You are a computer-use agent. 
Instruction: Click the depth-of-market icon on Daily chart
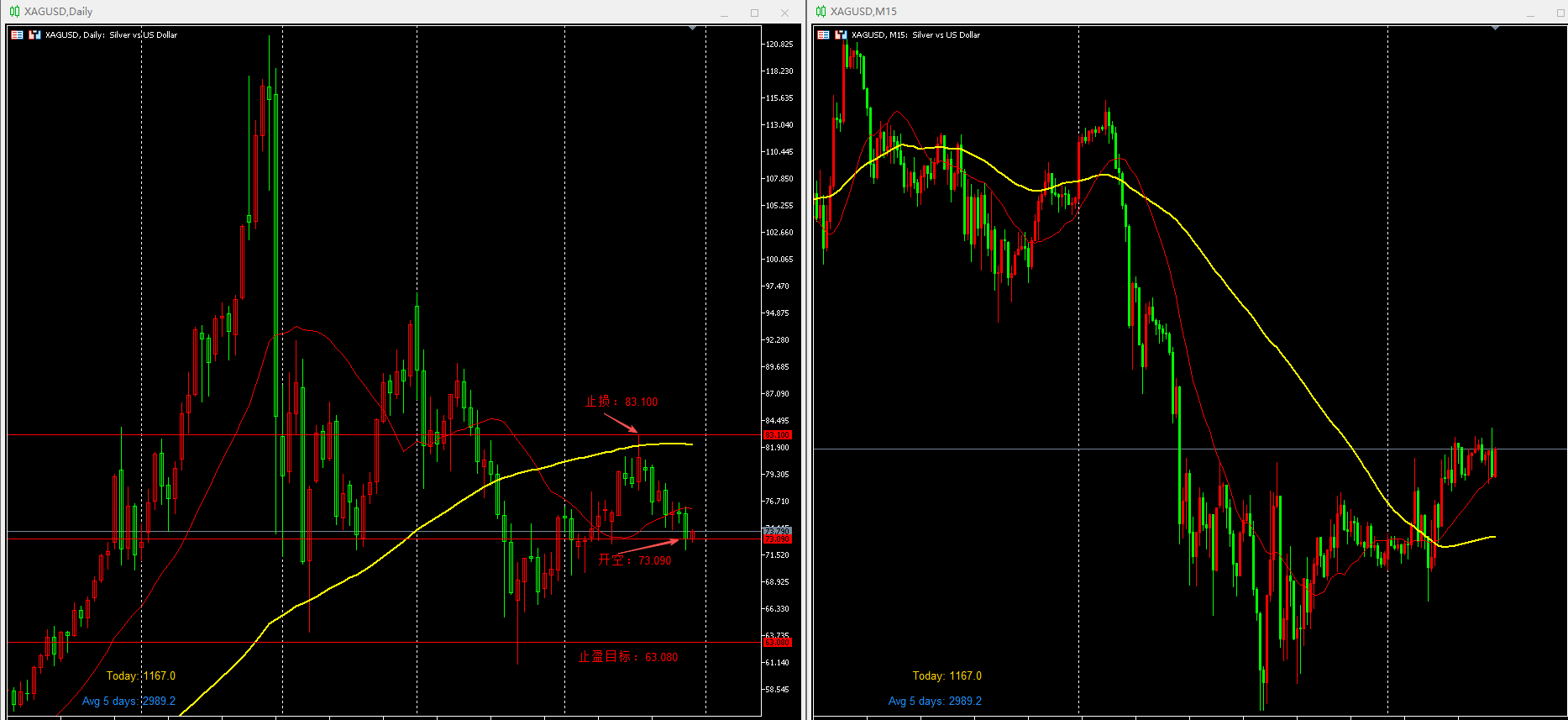click(34, 35)
